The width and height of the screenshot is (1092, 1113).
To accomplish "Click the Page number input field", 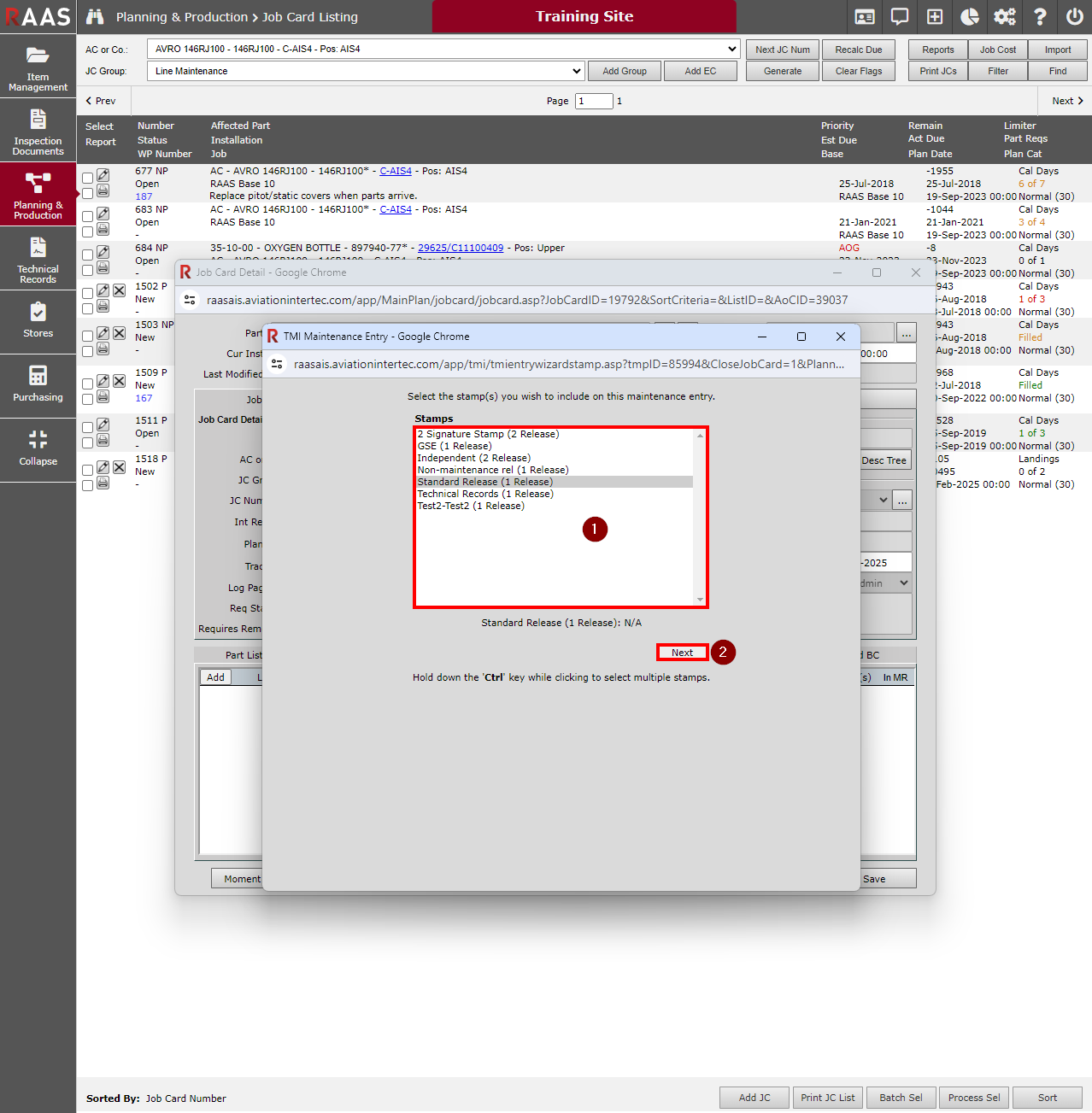I will tap(594, 101).
